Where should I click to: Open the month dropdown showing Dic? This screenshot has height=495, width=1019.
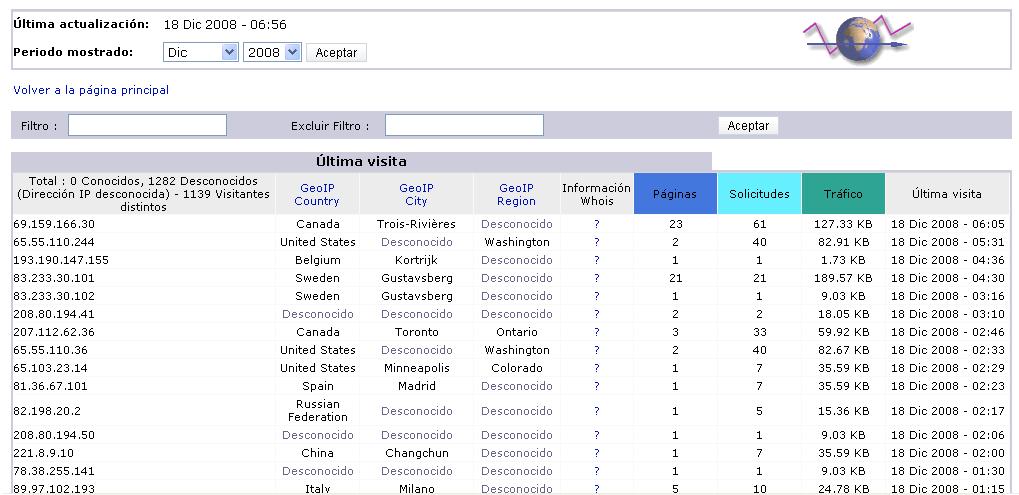pos(201,53)
